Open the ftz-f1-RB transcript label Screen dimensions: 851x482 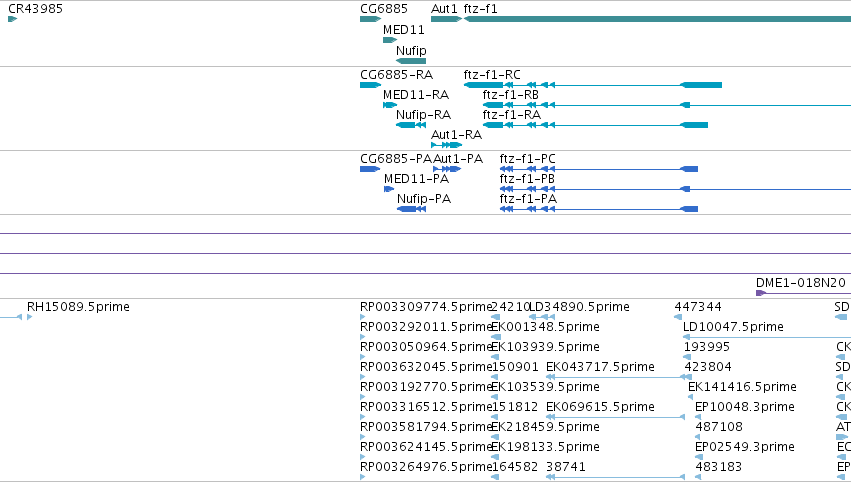click(x=511, y=95)
